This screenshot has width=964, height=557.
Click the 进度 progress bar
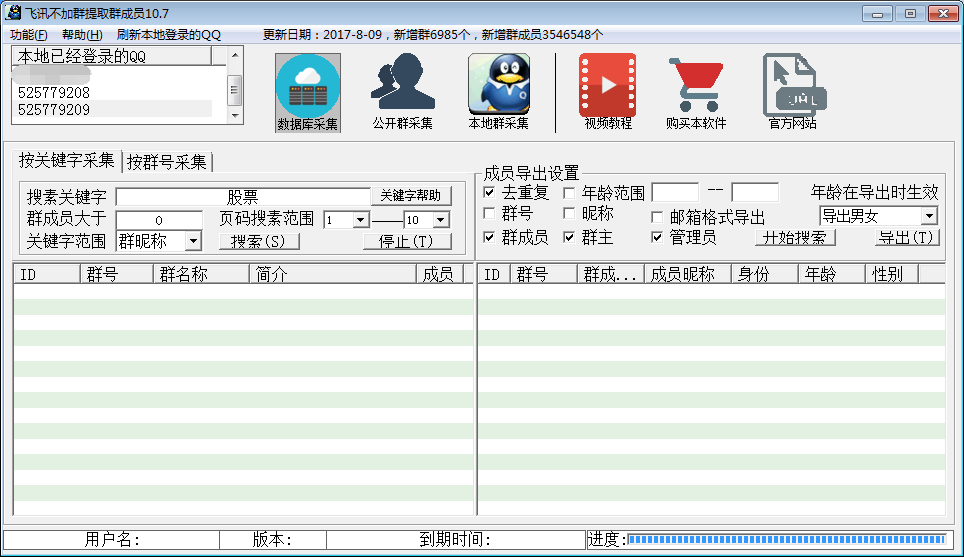[786, 539]
